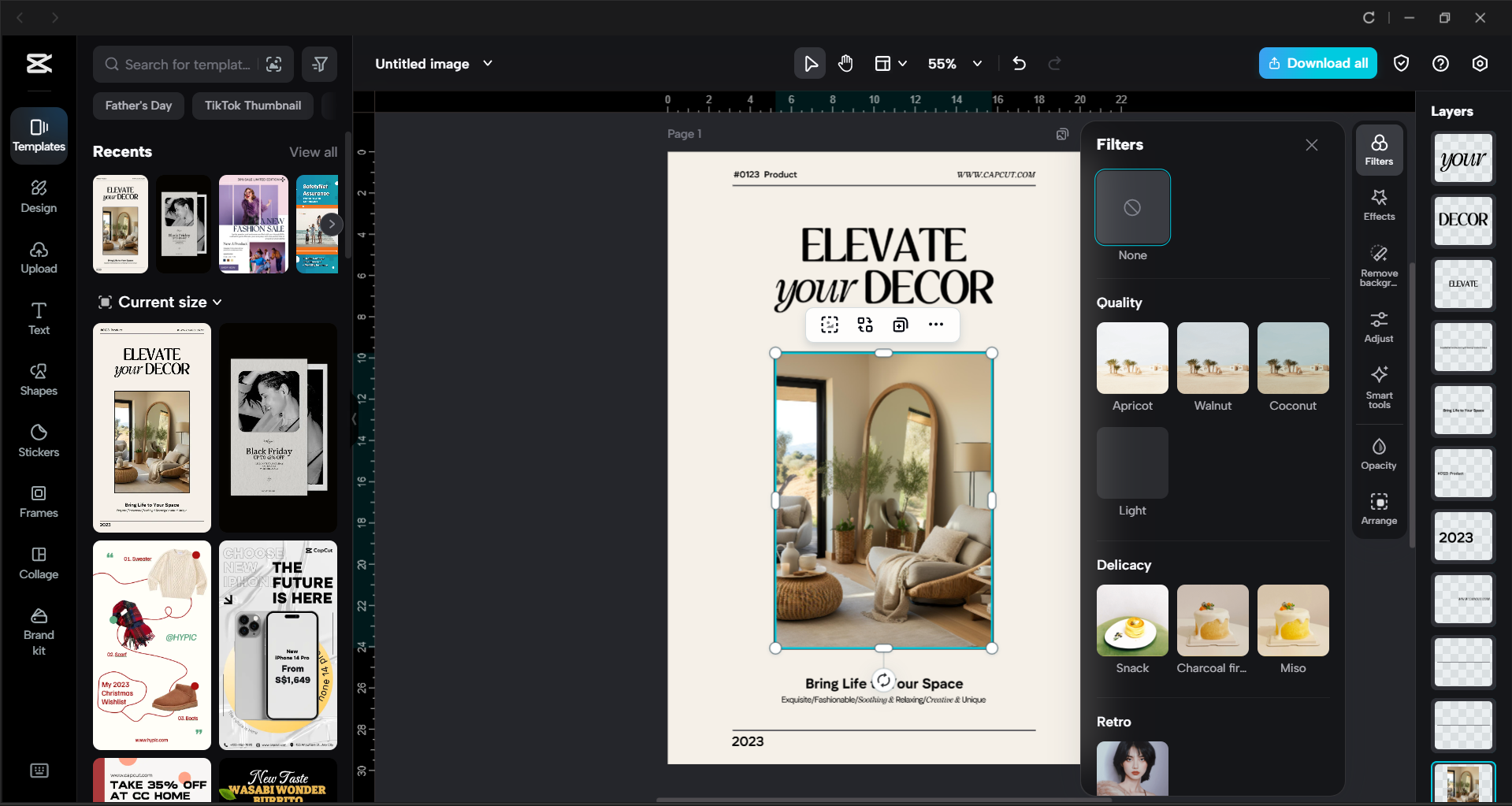Open the Opacity settings
The image size is (1512, 806).
(x=1378, y=453)
